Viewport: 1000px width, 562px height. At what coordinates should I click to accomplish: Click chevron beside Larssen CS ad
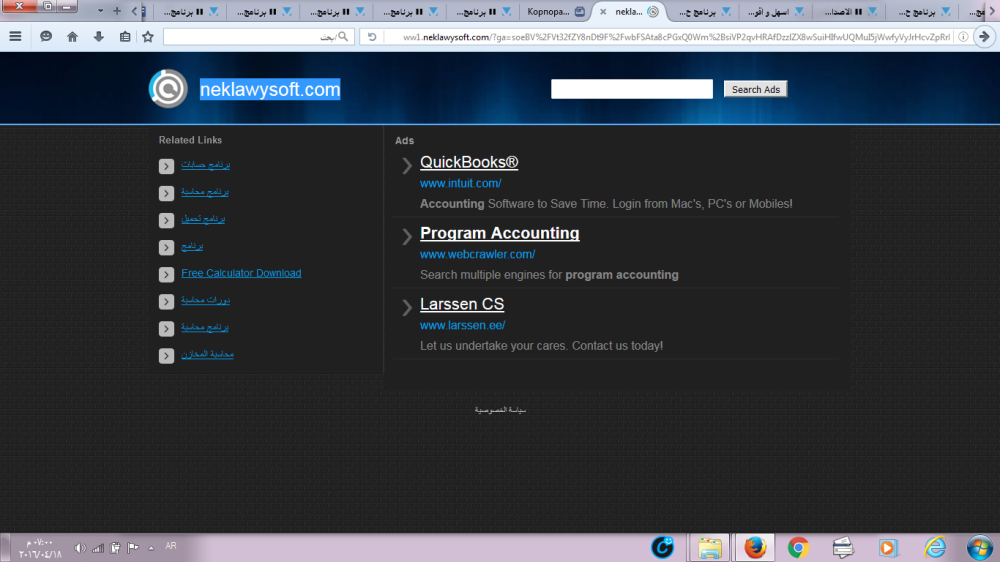407,307
